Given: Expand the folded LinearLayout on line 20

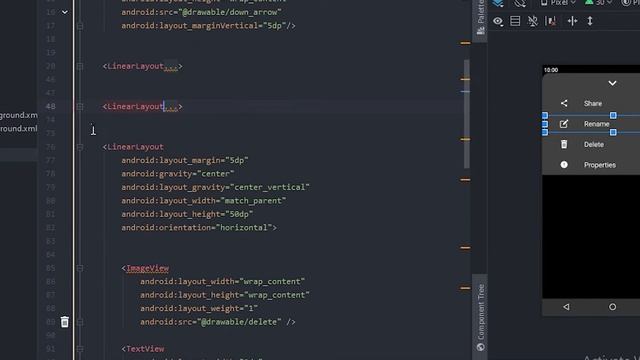Looking at the screenshot, I should coord(80,66).
